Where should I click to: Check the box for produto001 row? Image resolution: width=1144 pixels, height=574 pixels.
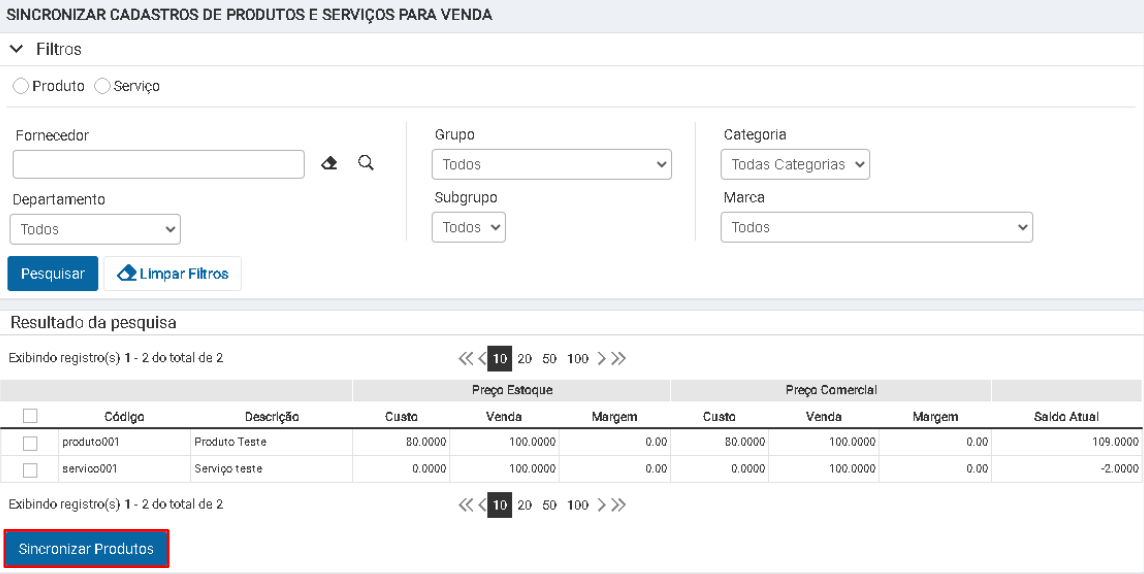[x=30, y=443]
